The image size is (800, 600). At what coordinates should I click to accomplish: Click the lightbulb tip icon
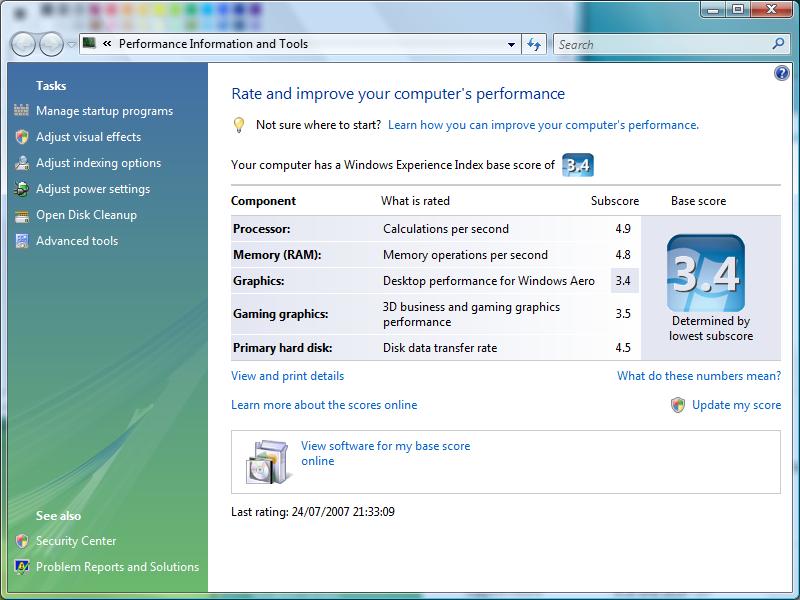tap(239, 125)
